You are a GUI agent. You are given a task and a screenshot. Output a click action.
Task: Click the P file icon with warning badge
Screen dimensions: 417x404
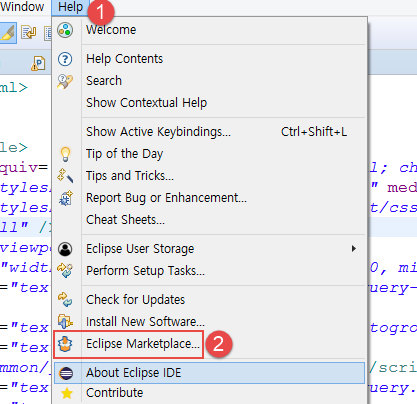coord(38,63)
